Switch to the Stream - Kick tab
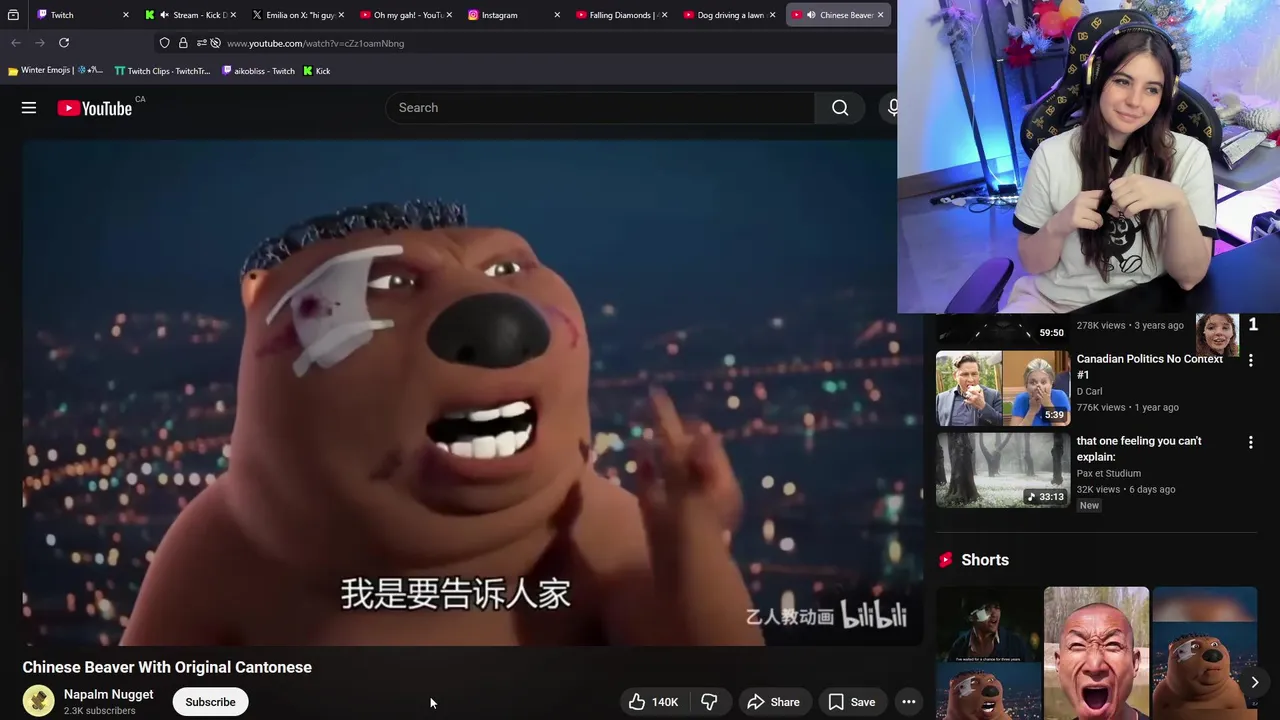The height and width of the screenshot is (720, 1280). [190, 15]
